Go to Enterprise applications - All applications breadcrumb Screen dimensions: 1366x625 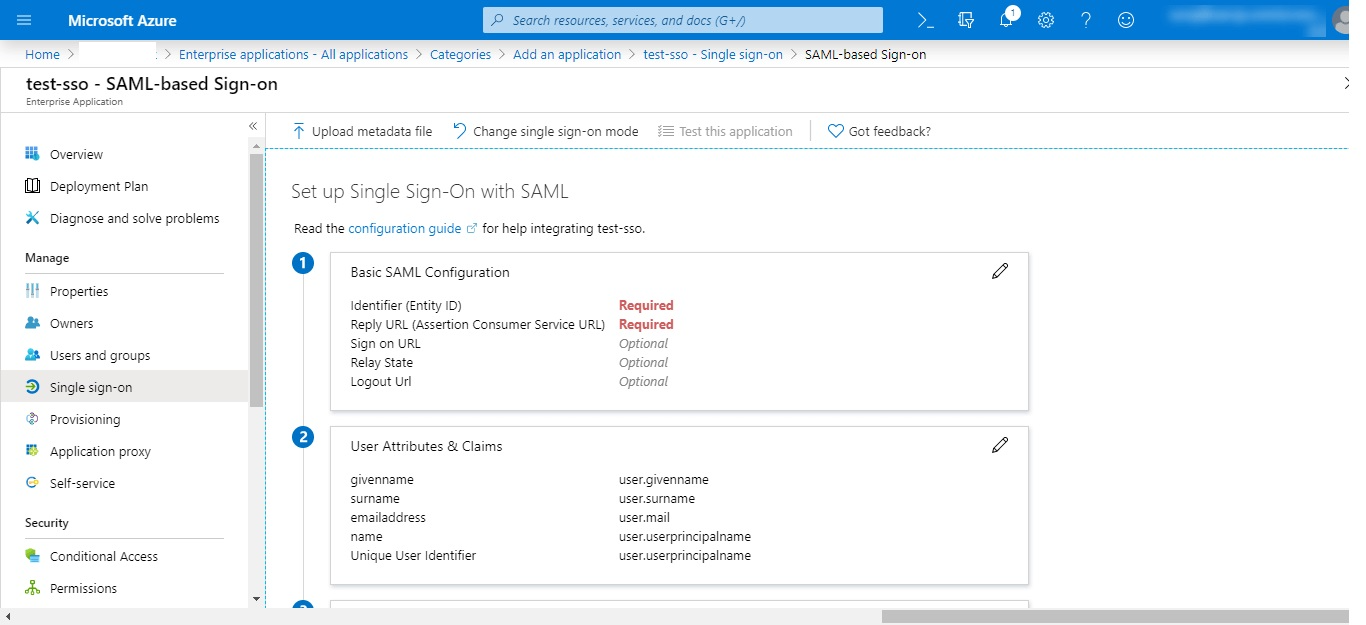coord(293,54)
